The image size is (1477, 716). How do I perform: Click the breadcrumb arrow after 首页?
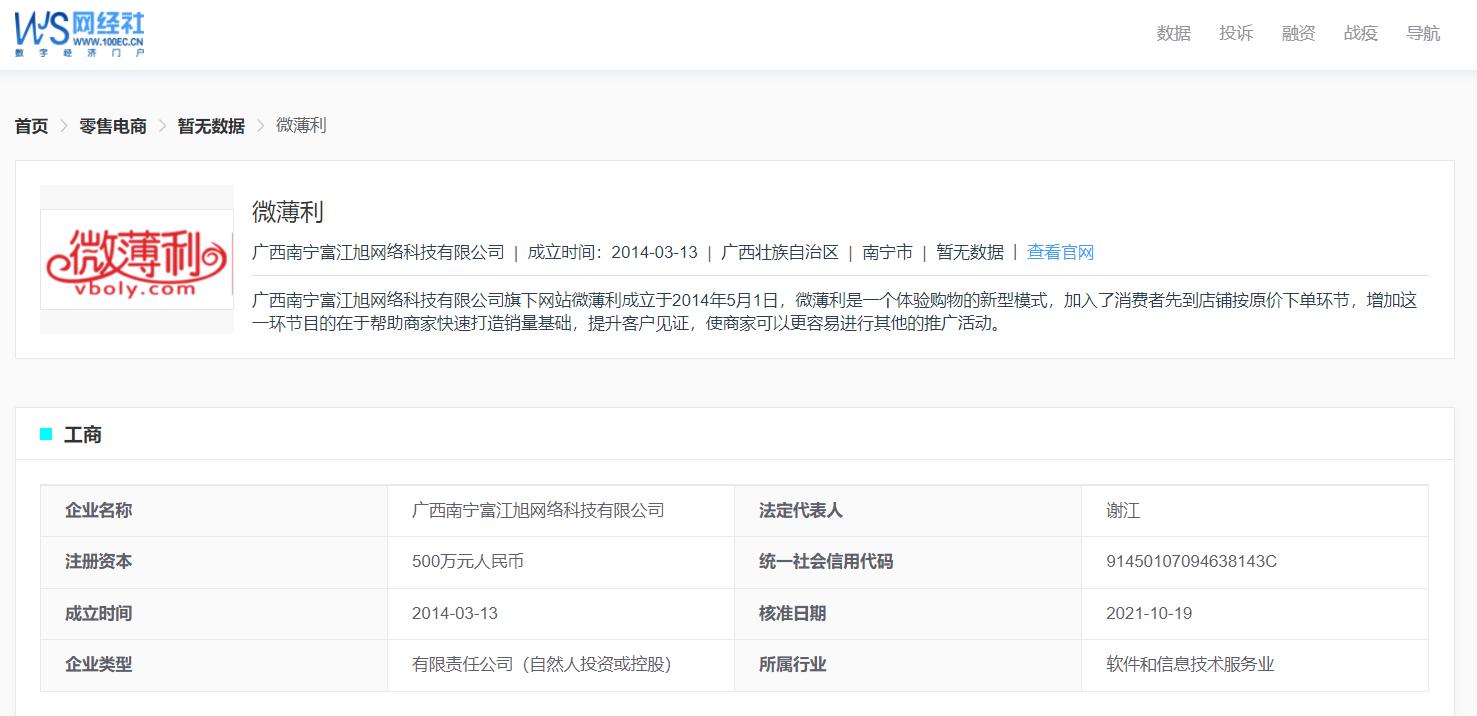click(64, 126)
